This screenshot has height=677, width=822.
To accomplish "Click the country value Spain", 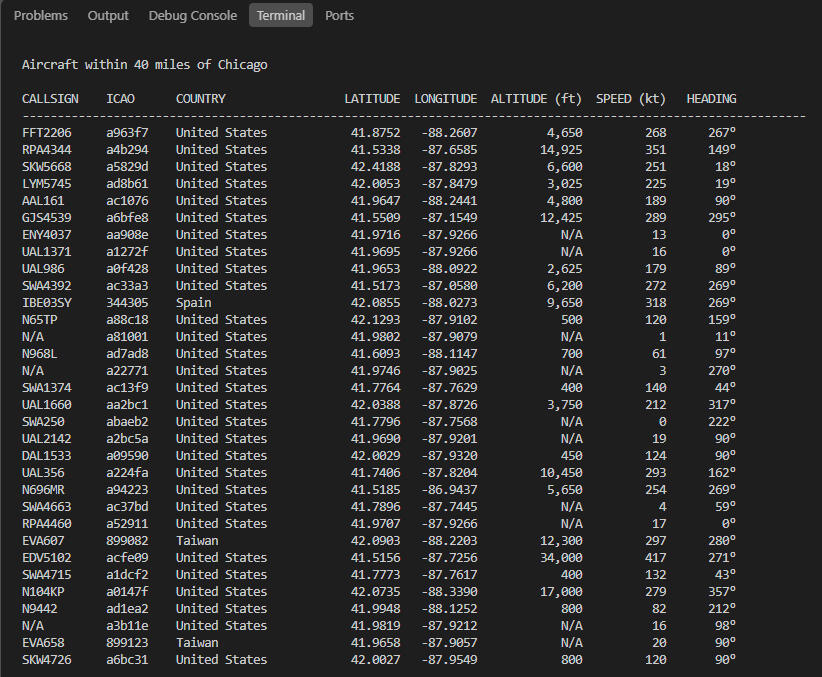I will click(x=193, y=303).
